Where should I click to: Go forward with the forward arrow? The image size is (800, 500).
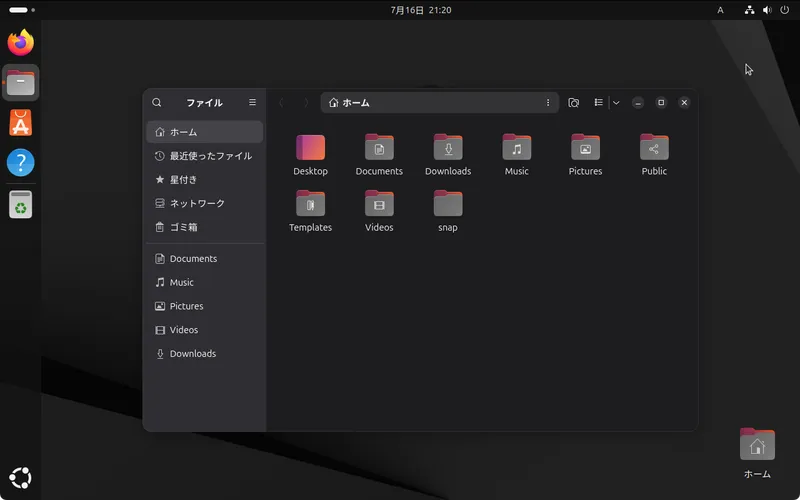click(306, 103)
